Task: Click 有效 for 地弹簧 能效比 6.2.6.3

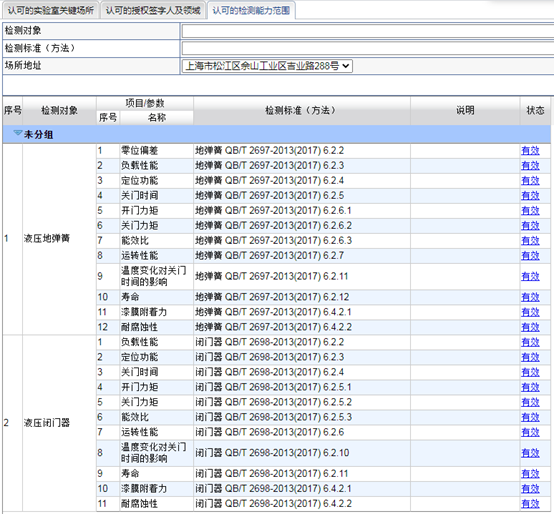Action: click(530, 241)
